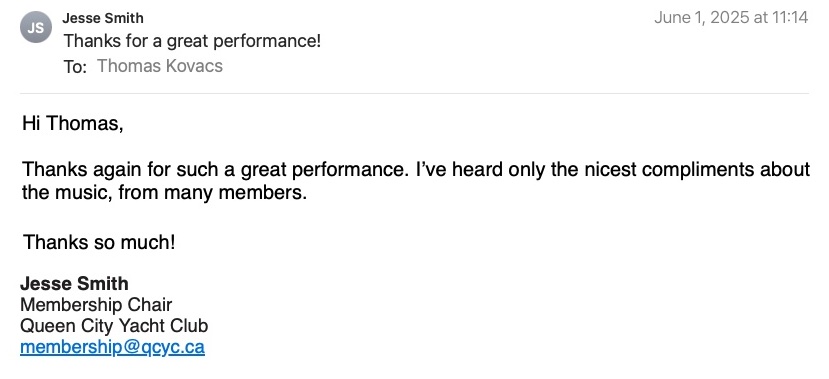
Task: Open the membership@qcyc.ca email link
Action: coord(112,347)
